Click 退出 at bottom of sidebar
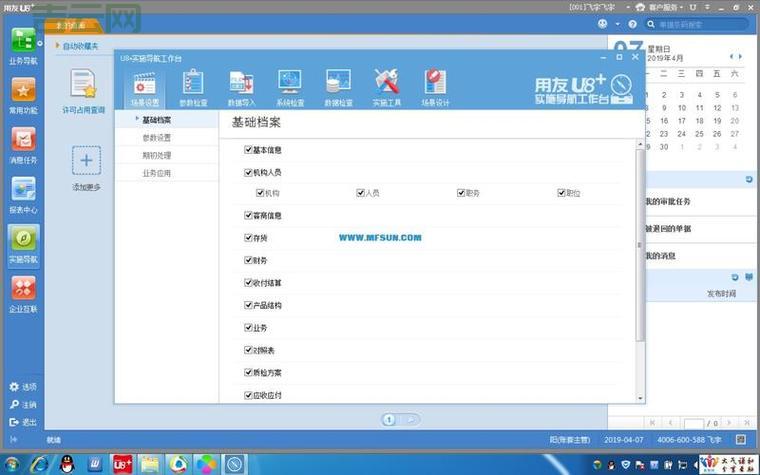 [x=22, y=422]
